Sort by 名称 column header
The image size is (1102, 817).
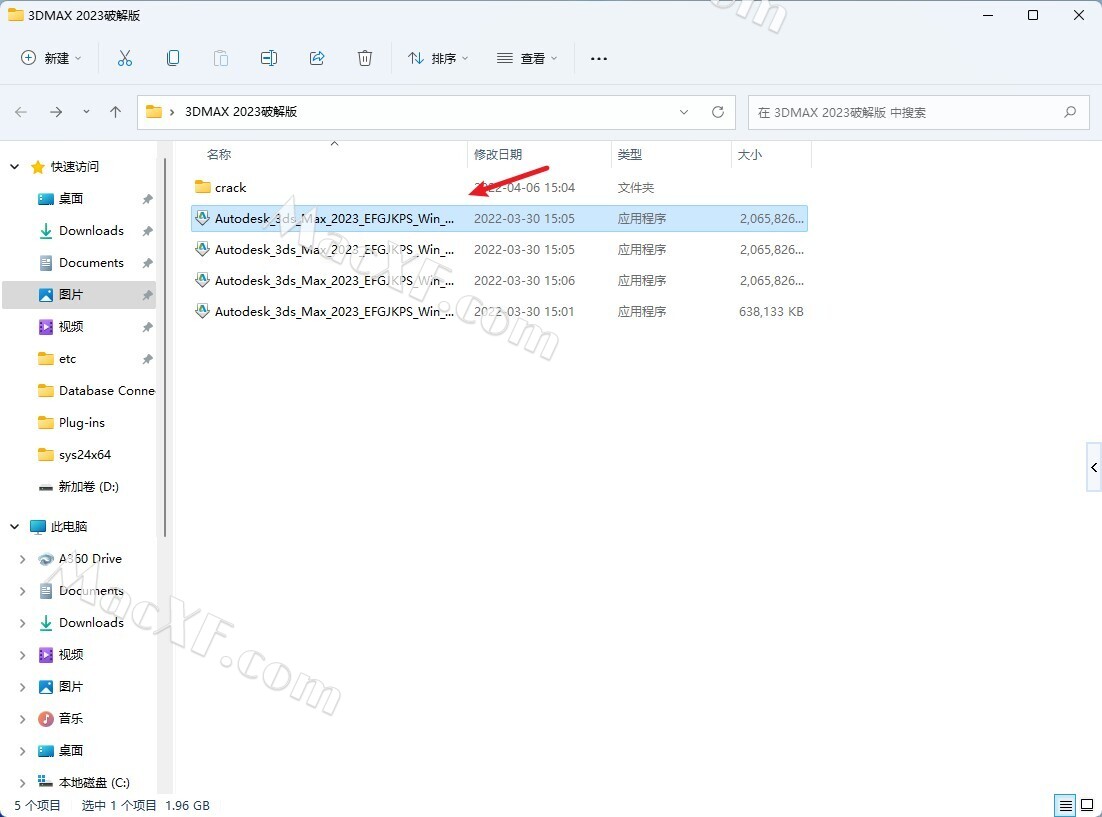click(219, 154)
